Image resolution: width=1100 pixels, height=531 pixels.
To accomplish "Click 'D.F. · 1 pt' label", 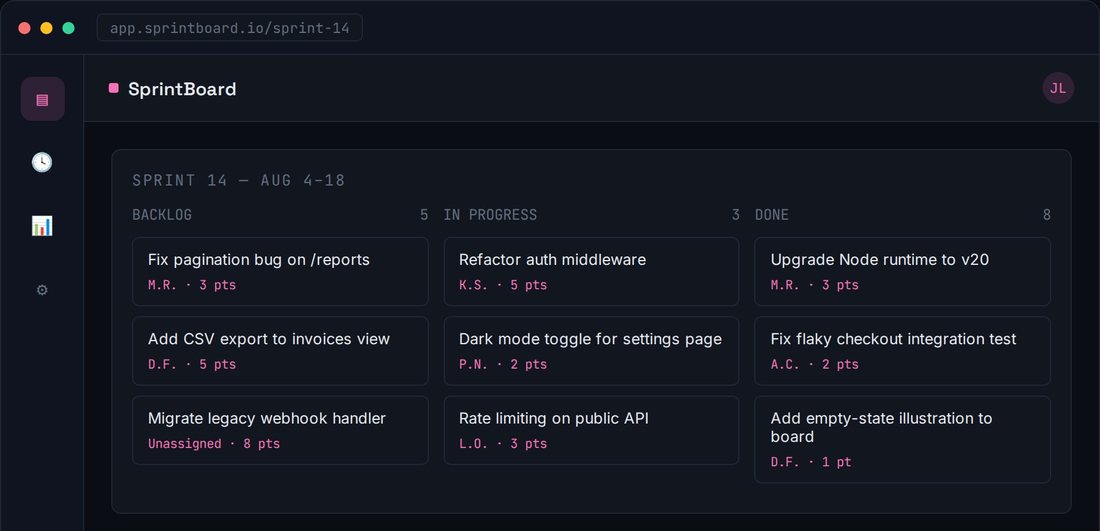I will [811, 462].
